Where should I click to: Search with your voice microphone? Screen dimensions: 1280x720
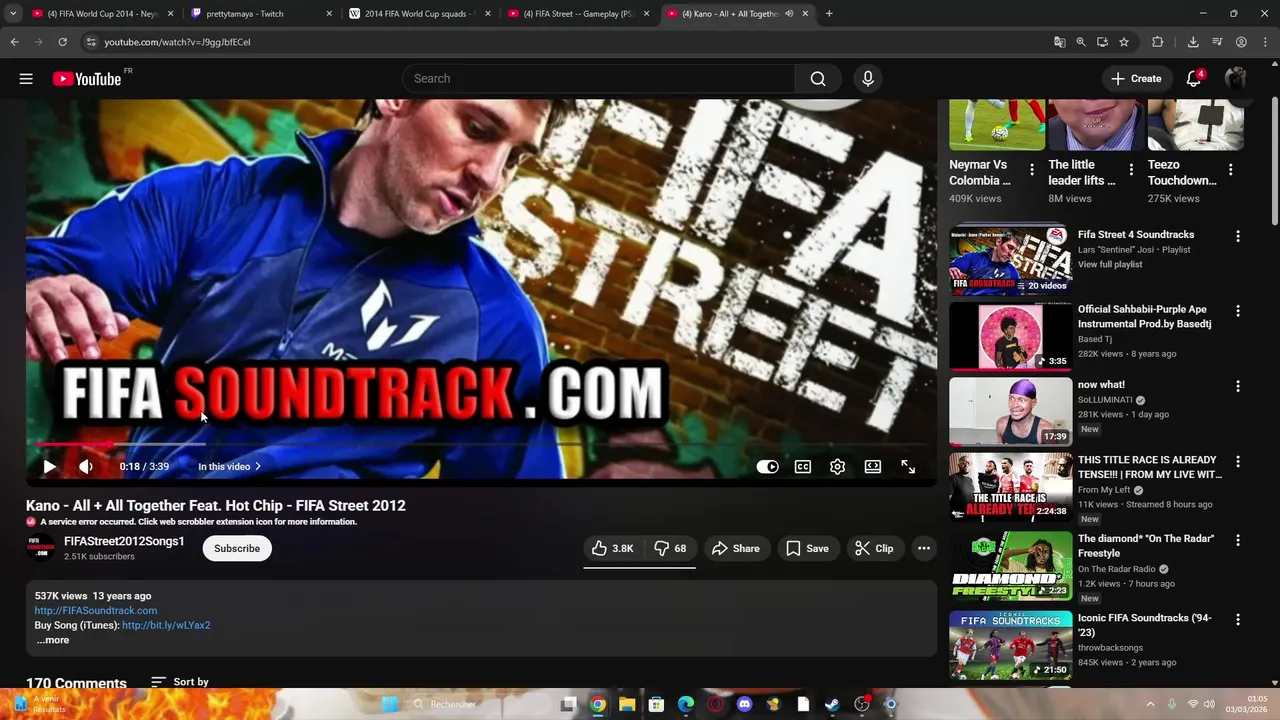click(x=868, y=79)
